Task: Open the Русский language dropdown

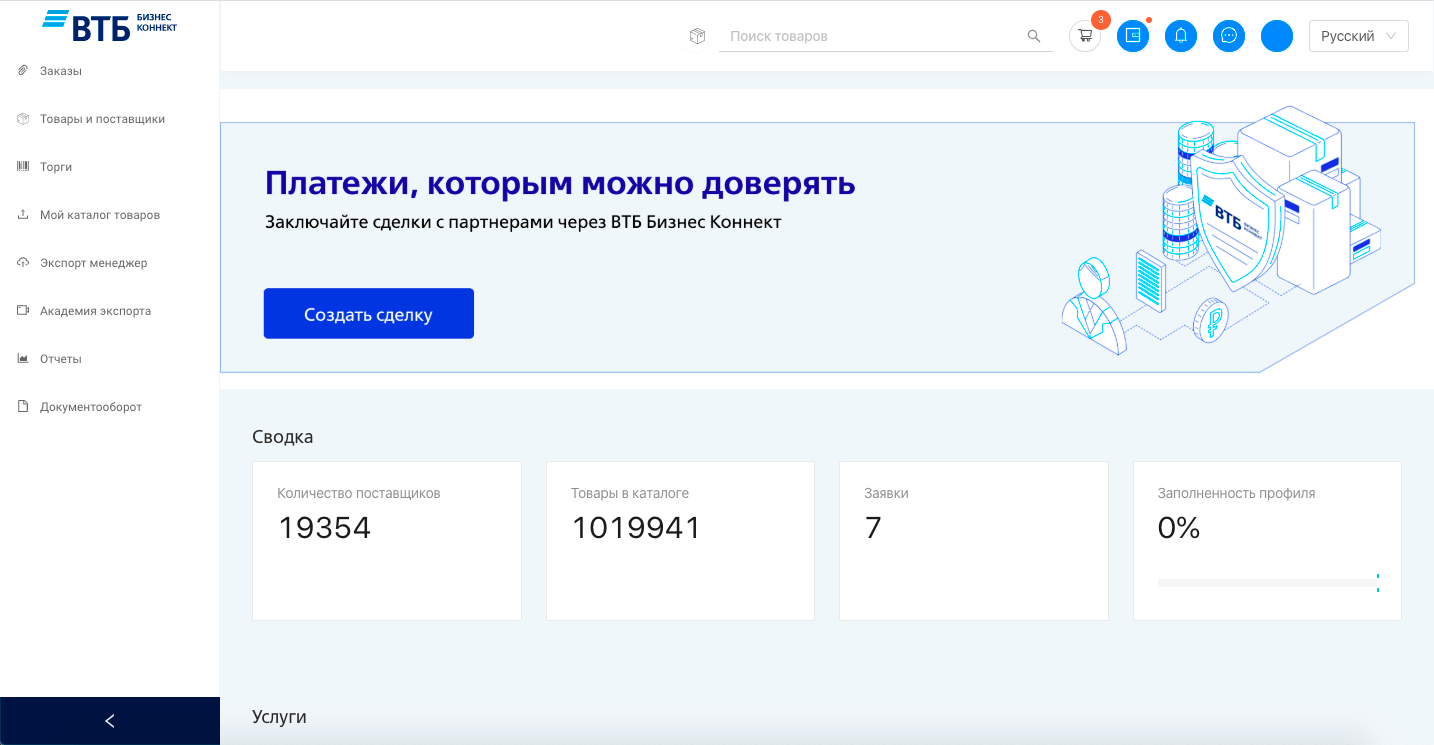Action: pos(1359,36)
